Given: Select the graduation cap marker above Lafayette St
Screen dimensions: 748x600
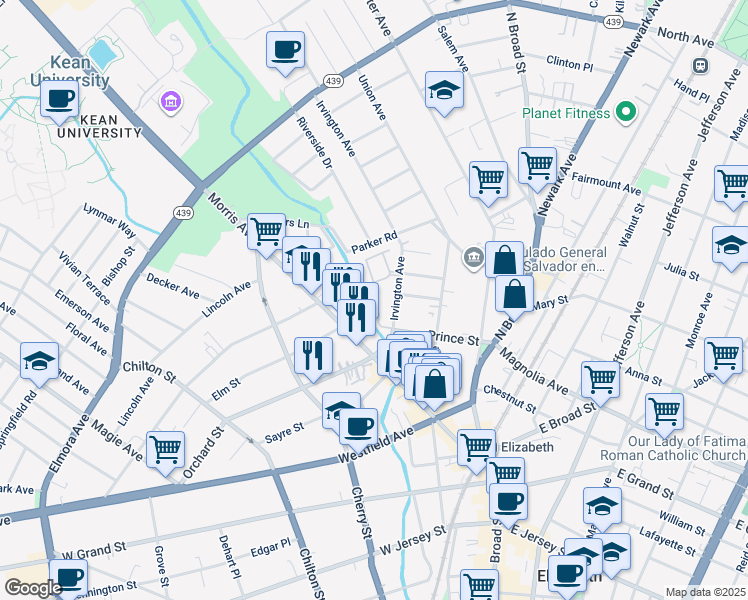Looking at the screenshot, I should coord(612,552).
